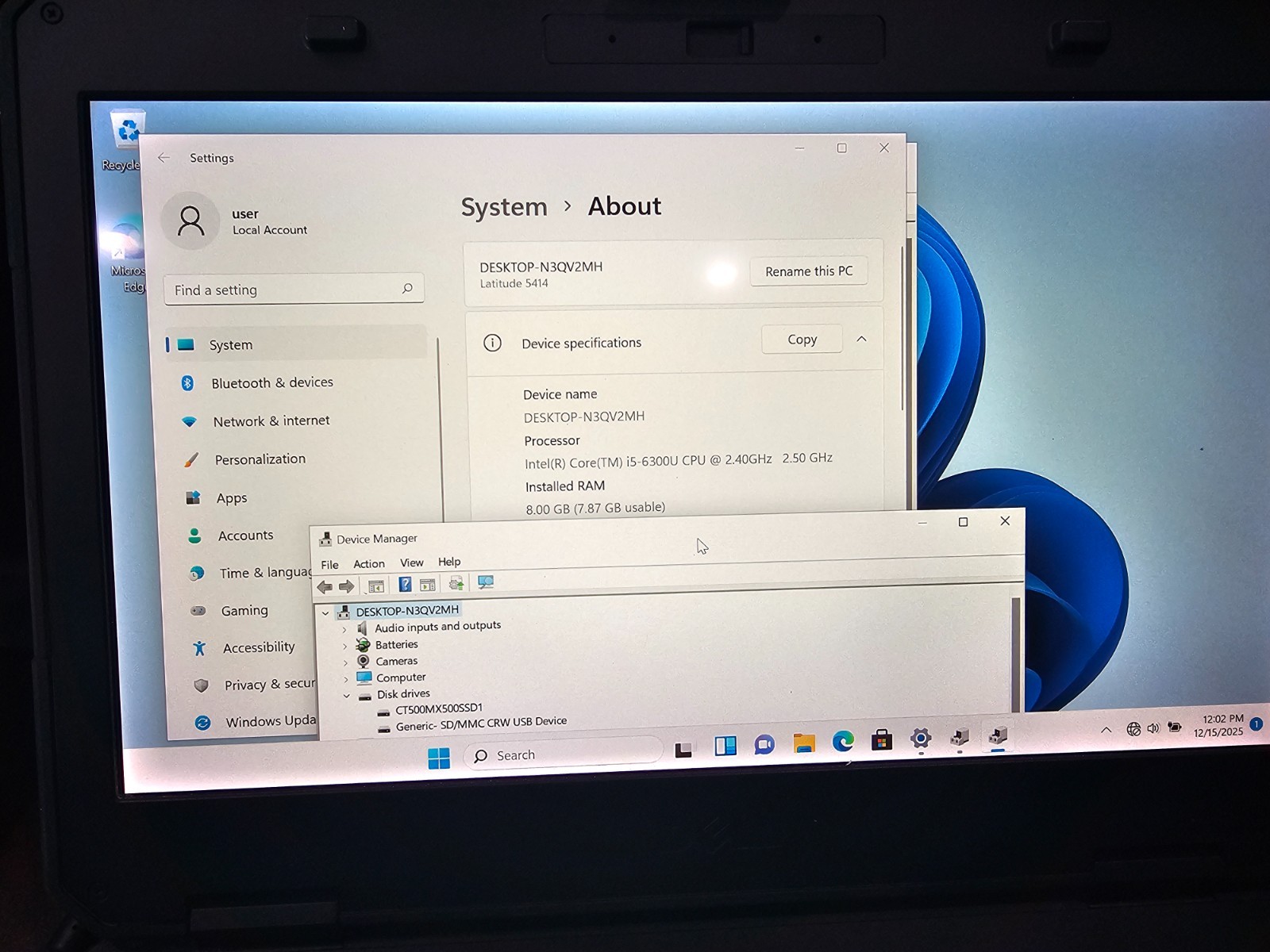Open Microsoft Store from the taskbar
The height and width of the screenshot is (952, 1270).
[881, 740]
